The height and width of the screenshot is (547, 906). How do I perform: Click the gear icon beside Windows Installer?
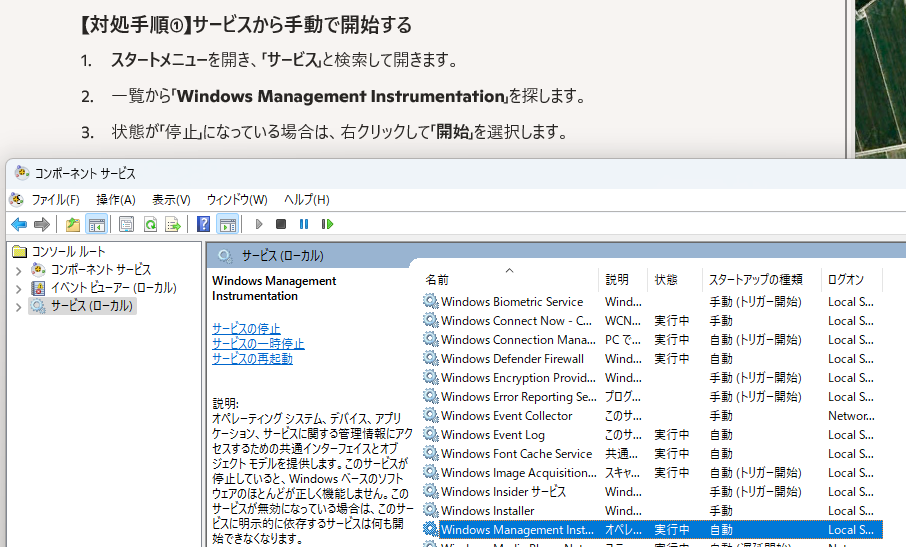pyautogui.click(x=430, y=510)
